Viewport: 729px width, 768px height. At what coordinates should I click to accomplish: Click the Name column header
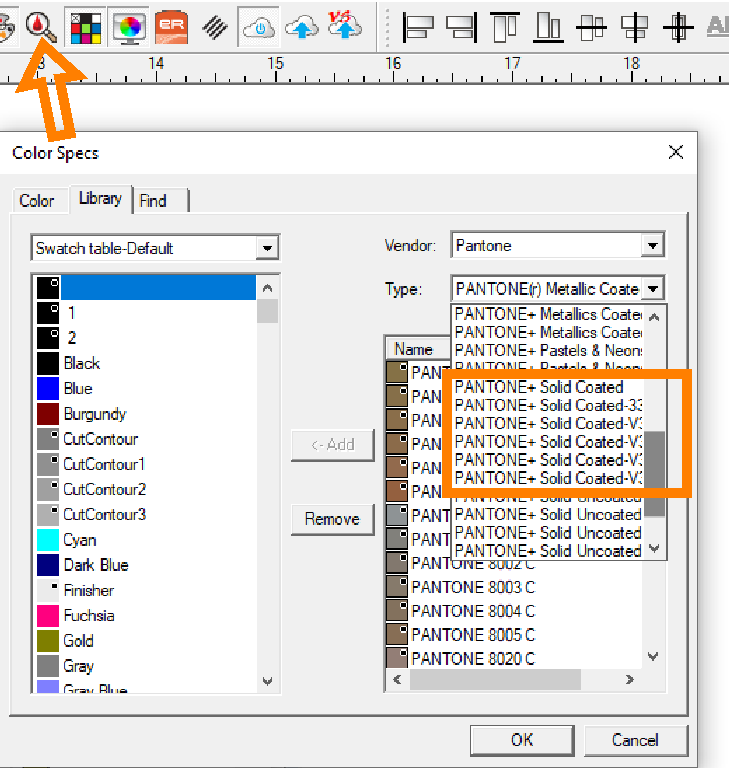[418, 349]
